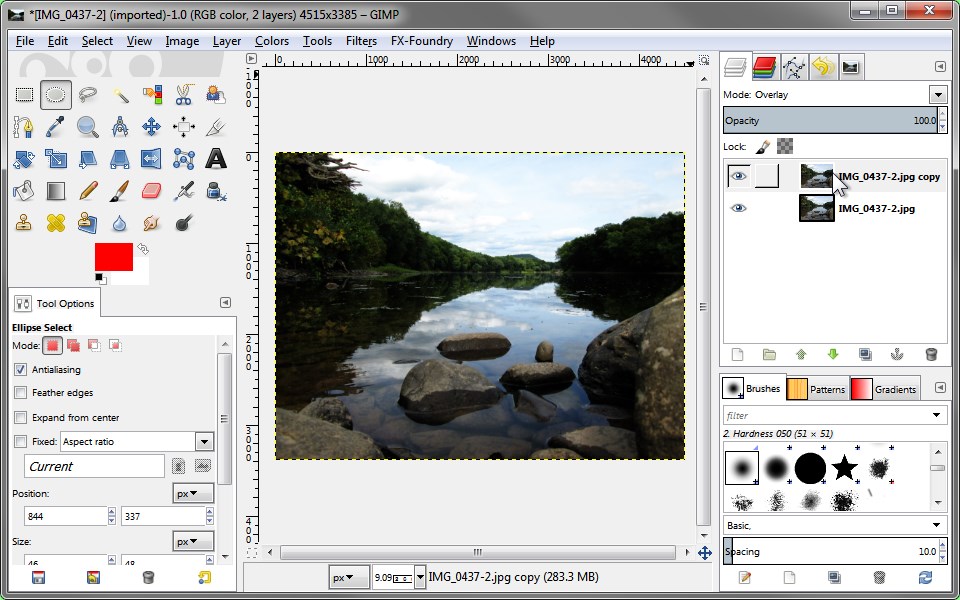Duplicate the layer with the duplicate icon
The height and width of the screenshot is (600, 960).
point(865,354)
